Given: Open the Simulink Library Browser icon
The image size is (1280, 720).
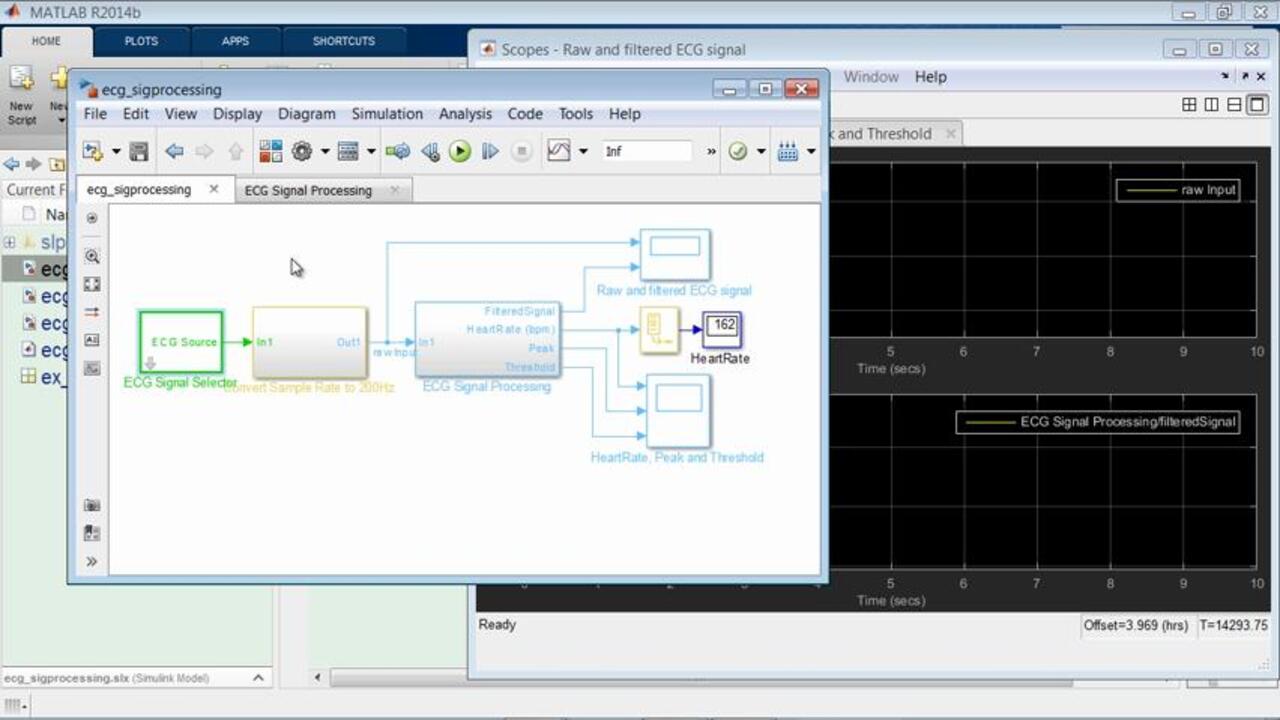Looking at the screenshot, I should tap(270, 152).
